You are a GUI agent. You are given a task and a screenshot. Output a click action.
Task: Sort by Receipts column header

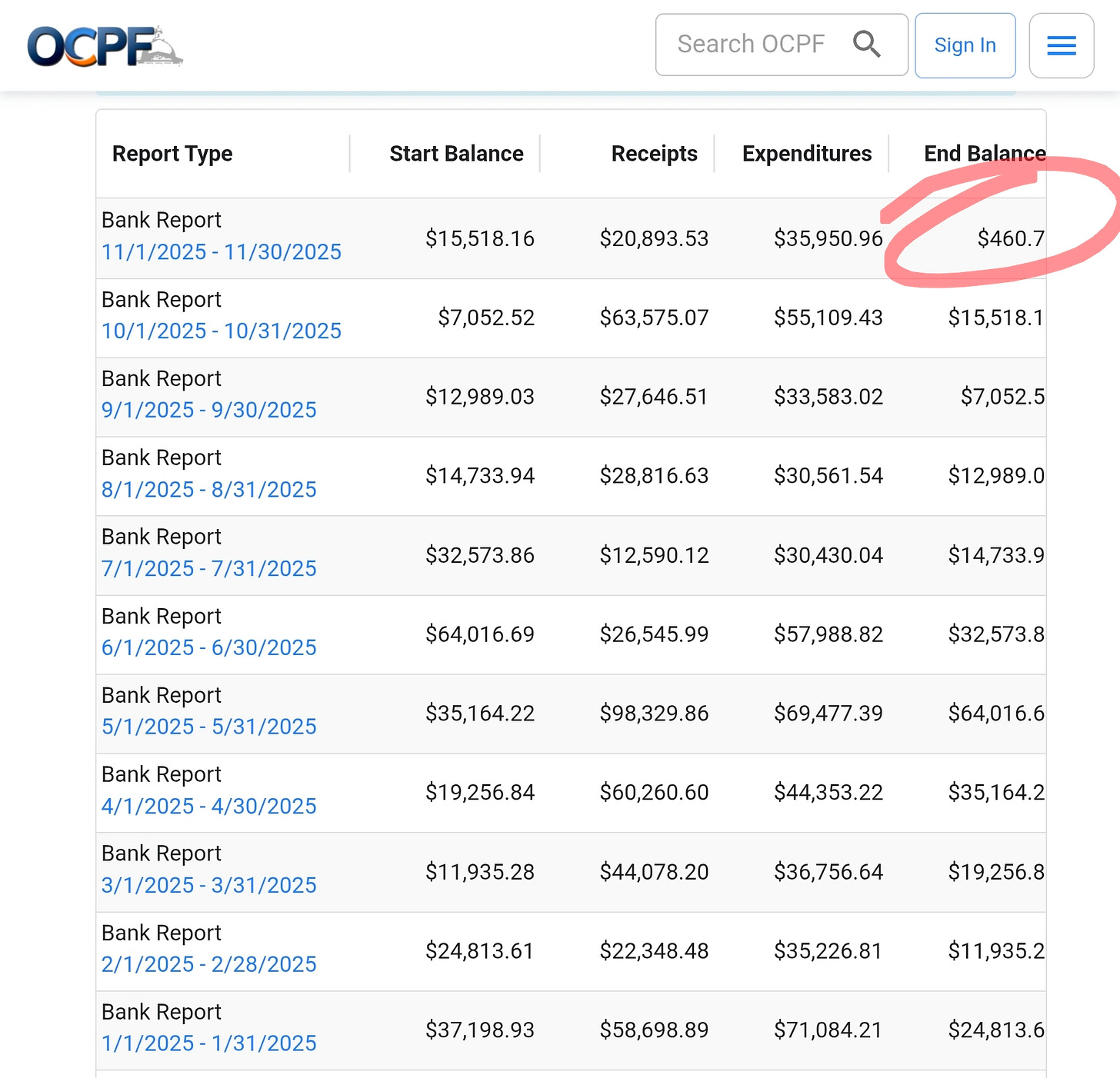[654, 154]
